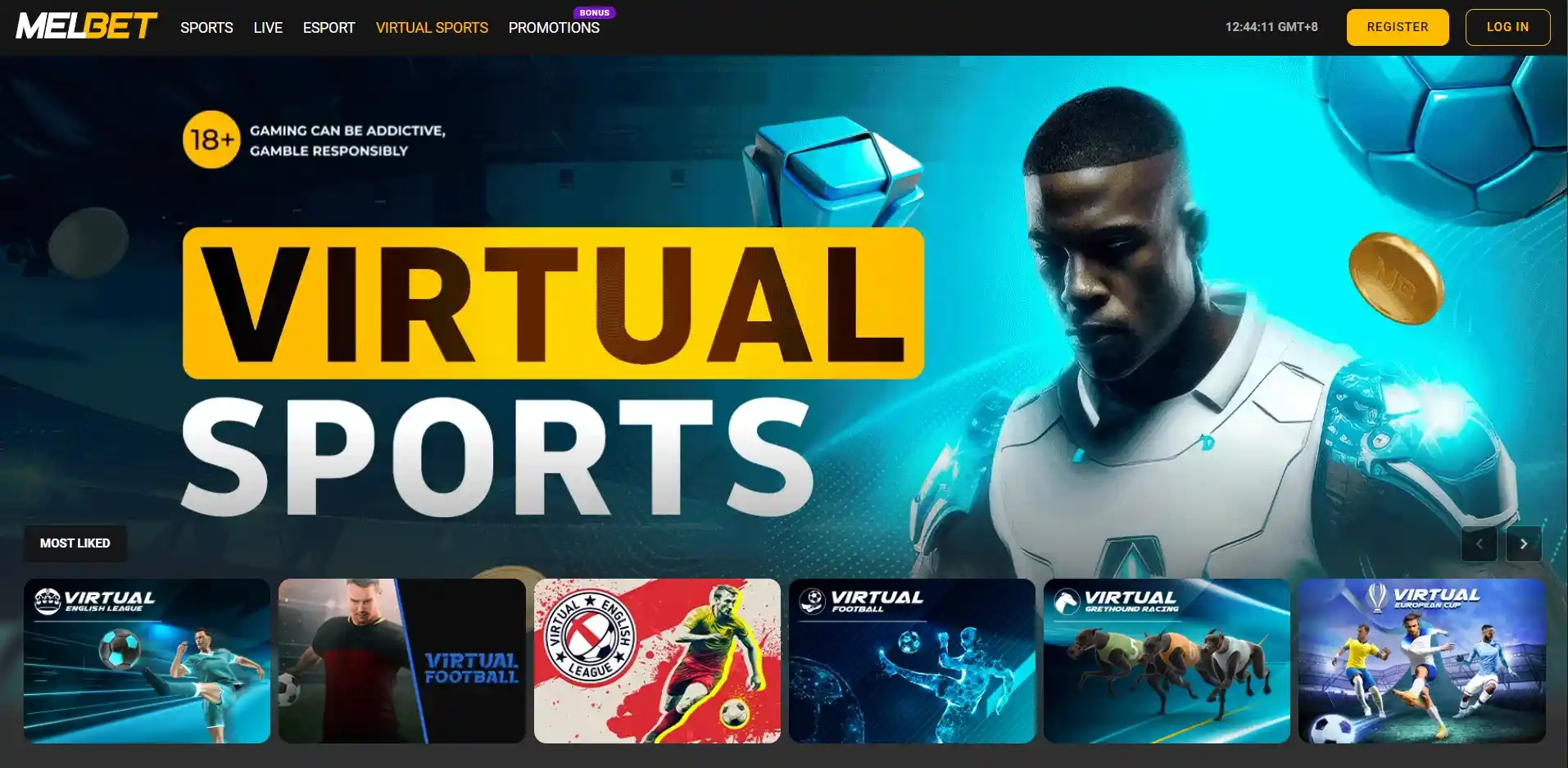
Task: Click the 12:44:11 GMT+8 time display
Action: click(1271, 27)
